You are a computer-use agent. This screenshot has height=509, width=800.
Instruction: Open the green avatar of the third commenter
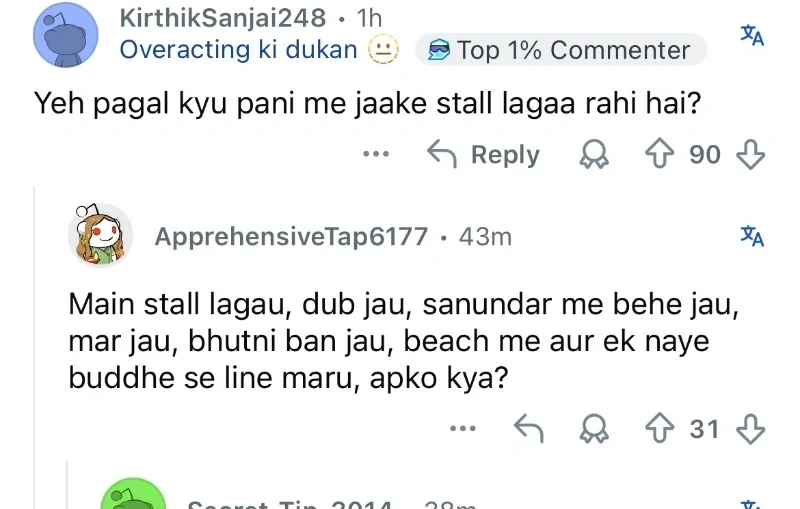[135, 496]
